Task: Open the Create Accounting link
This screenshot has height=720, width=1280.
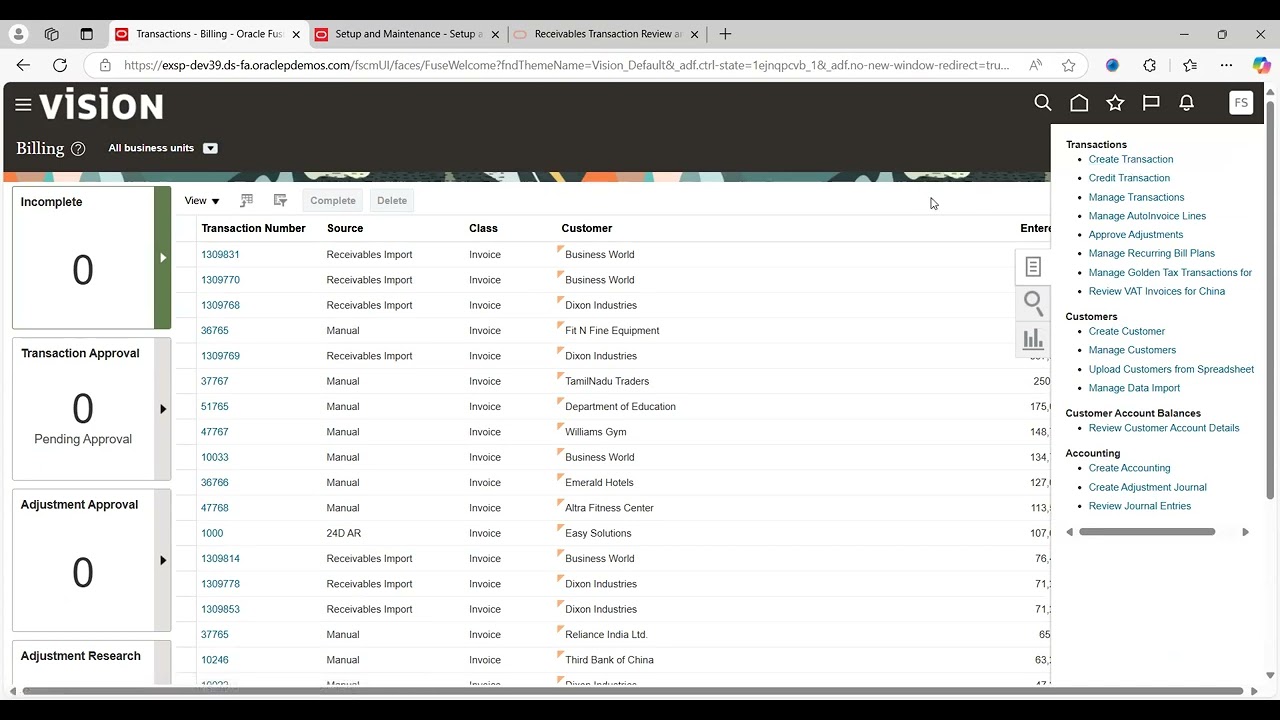Action: coord(1129,468)
